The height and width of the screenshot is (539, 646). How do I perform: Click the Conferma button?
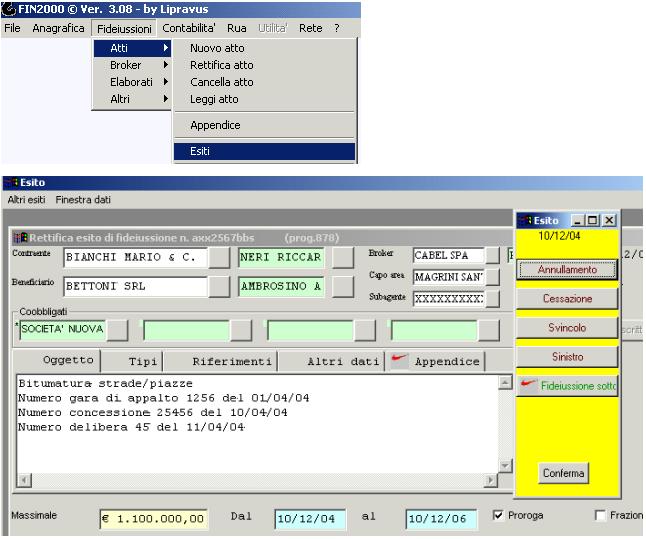564,473
